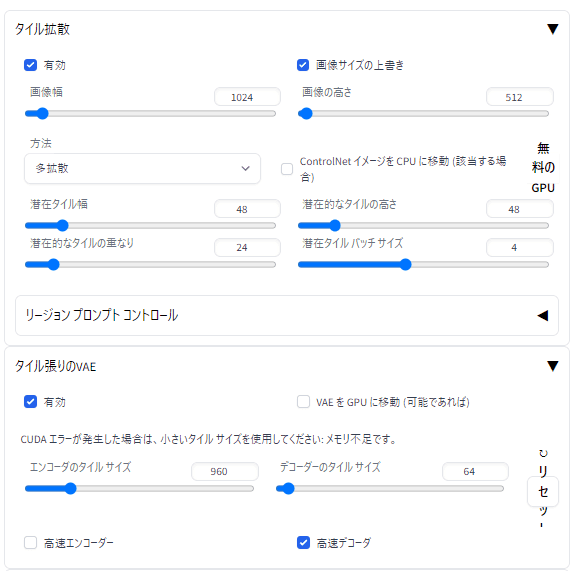Adjust the 潜在タイル バッチ サイズ slider
Screen dimensions: 576x571
pos(423,264)
